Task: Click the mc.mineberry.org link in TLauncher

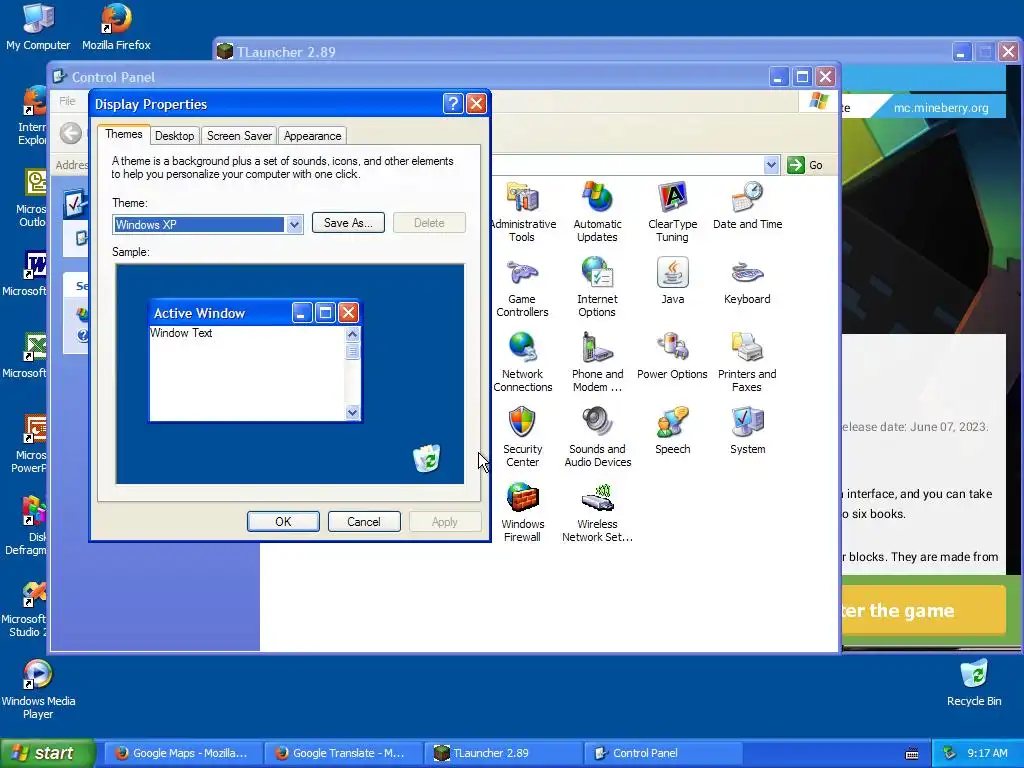Action: click(940, 108)
